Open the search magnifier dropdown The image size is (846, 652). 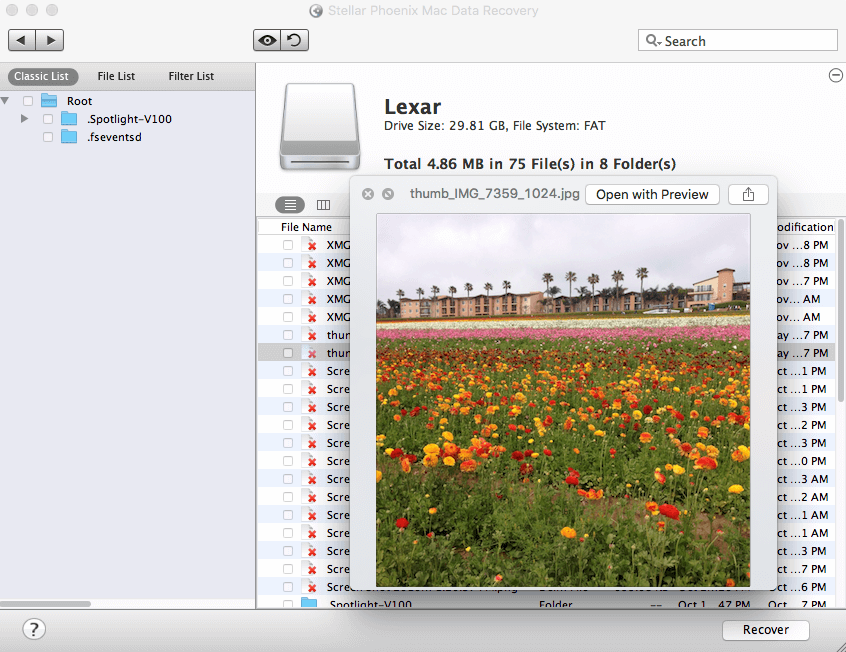click(653, 40)
